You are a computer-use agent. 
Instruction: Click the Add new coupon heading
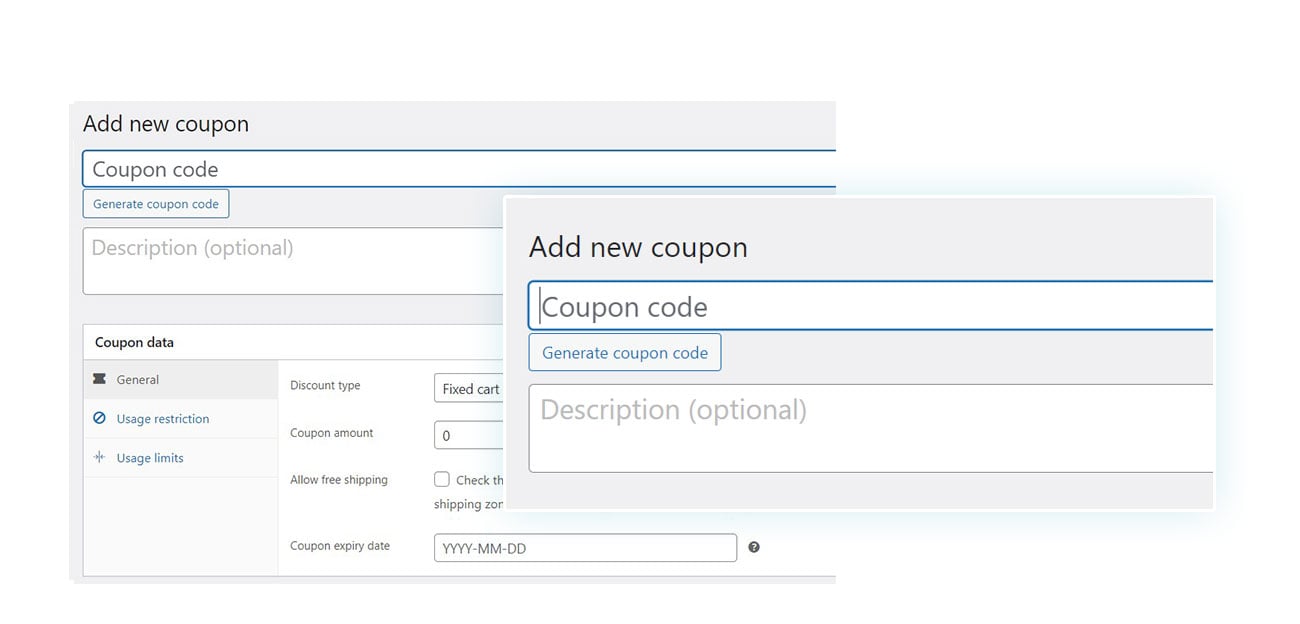coord(165,123)
